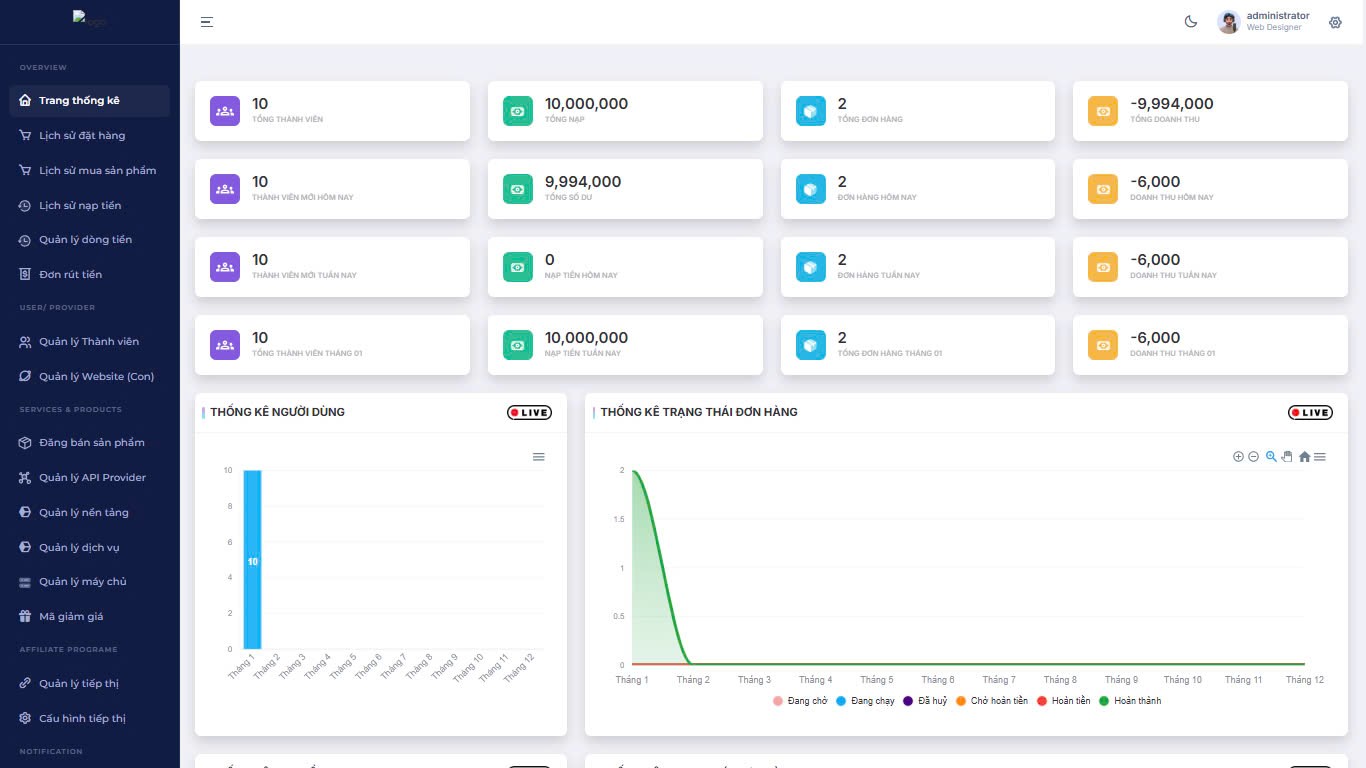Click gift icon beside Mã giảm giá

click(x=26, y=616)
